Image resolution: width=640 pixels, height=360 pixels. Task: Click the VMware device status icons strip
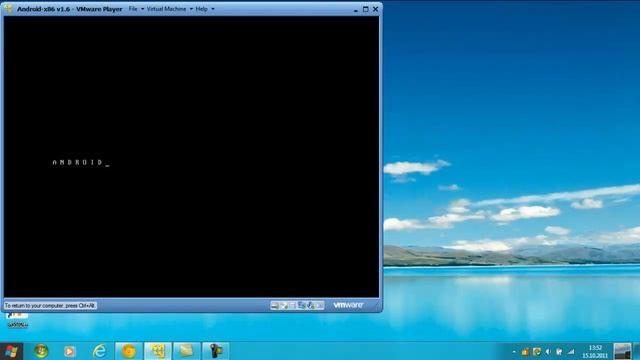click(x=297, y=305)
